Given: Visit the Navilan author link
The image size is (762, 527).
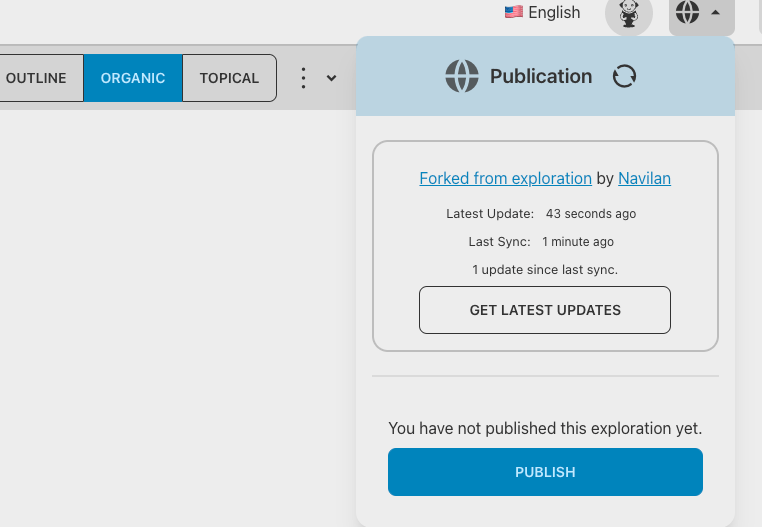Looking at the screenshot, I should [x=644, y=178].
